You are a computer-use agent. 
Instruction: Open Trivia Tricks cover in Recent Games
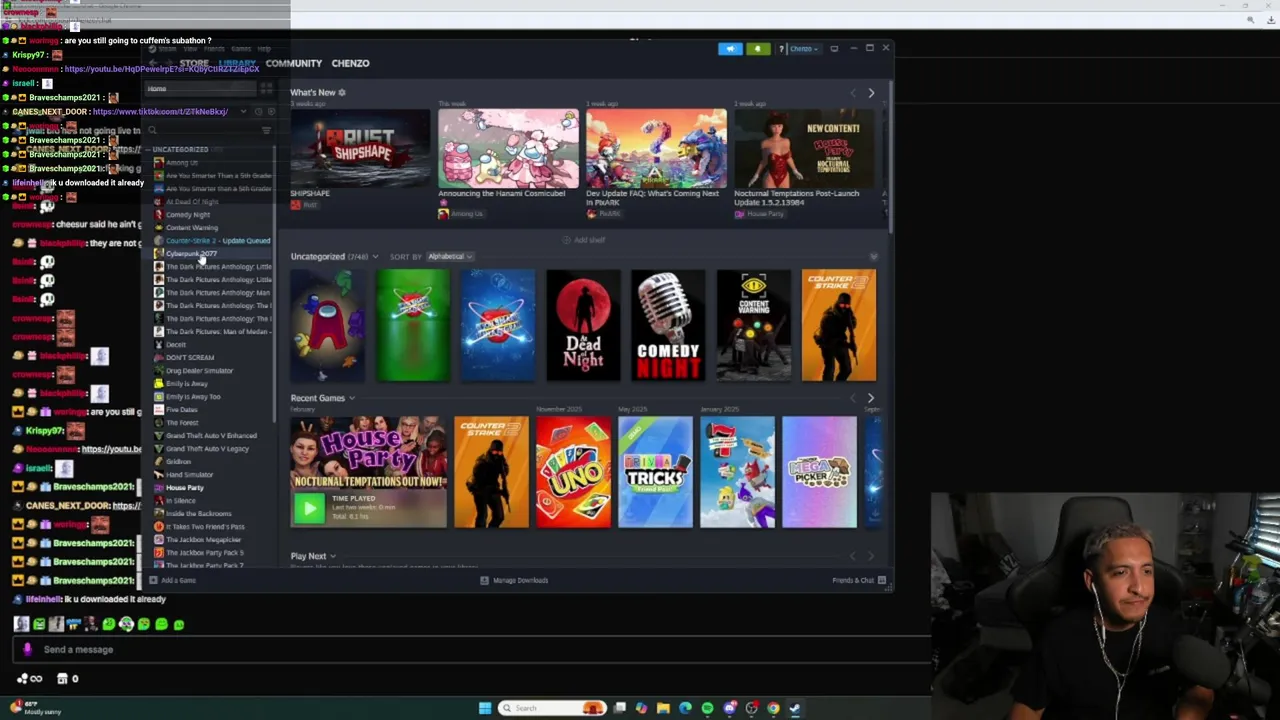tap(655, 472)
